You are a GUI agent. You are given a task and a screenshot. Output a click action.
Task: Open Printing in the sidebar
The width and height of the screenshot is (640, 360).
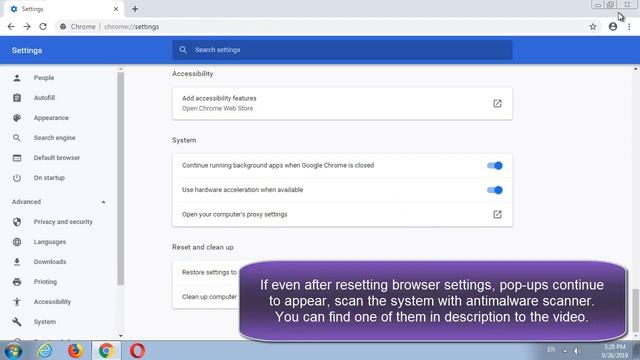point(45,282)
